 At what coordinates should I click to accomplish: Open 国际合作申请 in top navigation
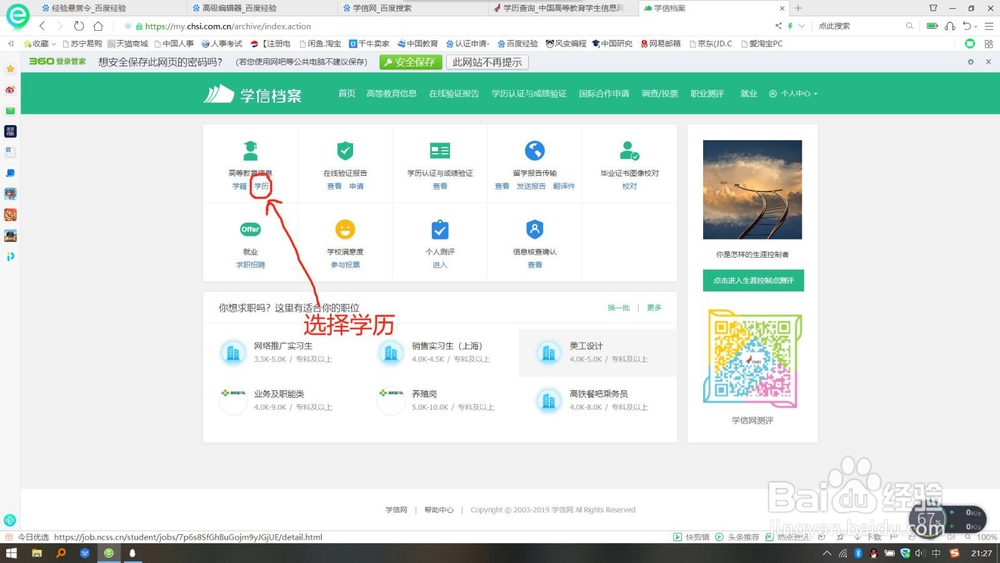603,94
